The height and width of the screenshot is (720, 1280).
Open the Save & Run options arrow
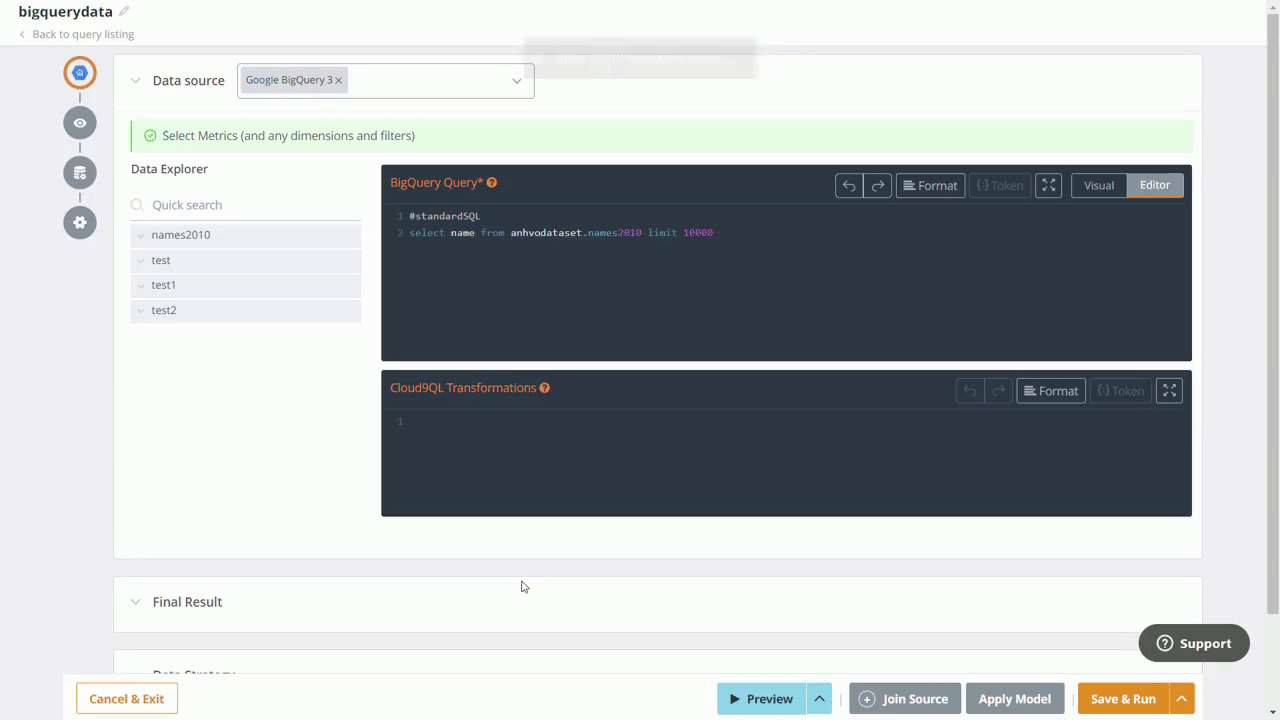click(1181, 698)
